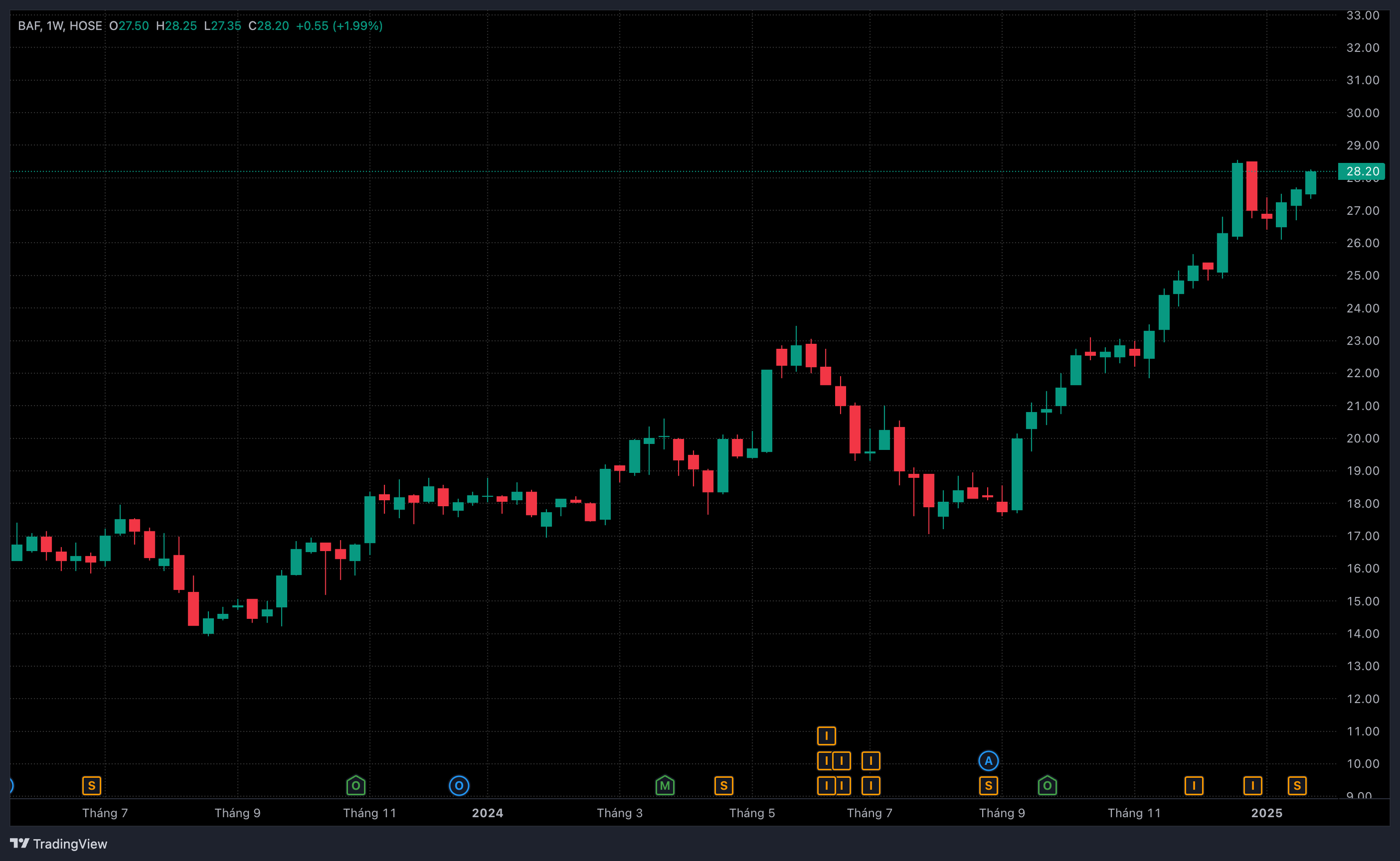Click the 18.00 price axis label
This screenshot has width=1400, height=861.
[1363, 503]
